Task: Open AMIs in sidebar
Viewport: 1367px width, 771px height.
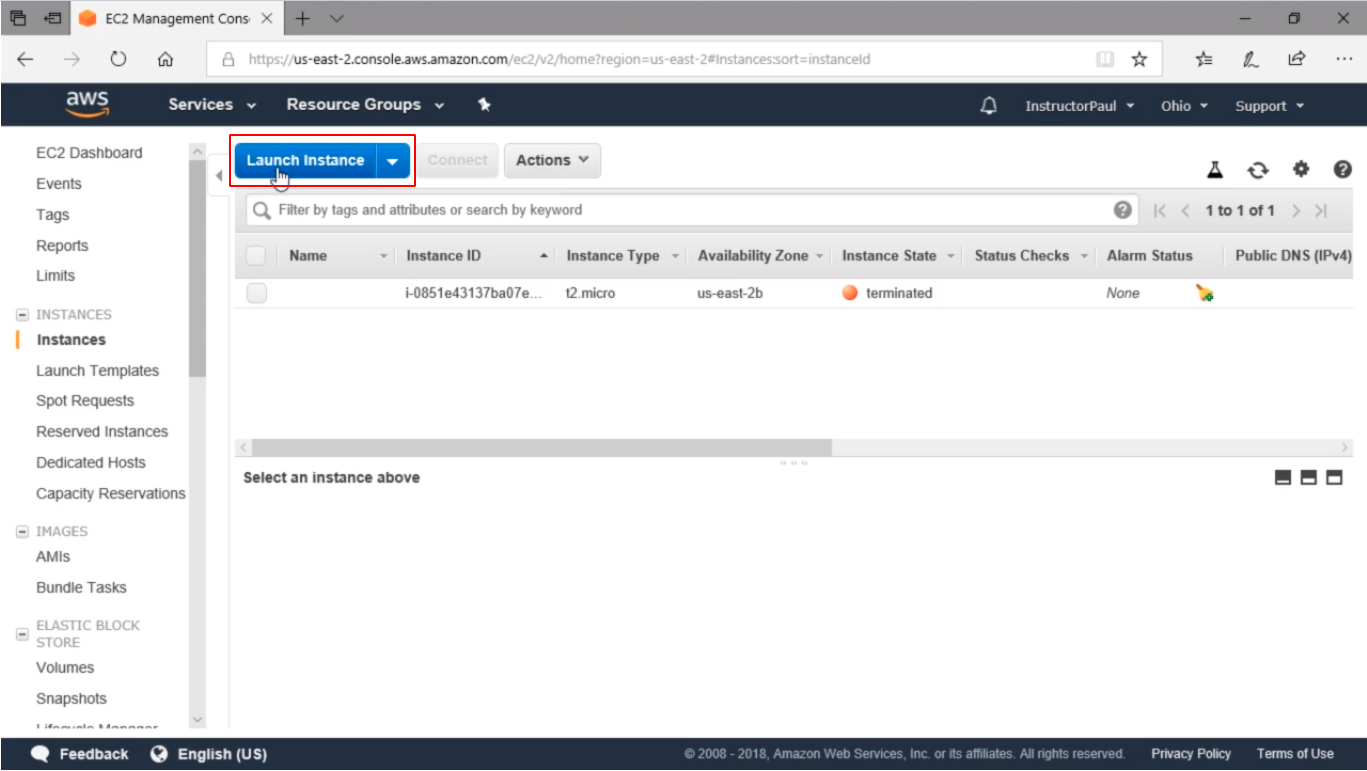Action: click(x=53, y=557)
